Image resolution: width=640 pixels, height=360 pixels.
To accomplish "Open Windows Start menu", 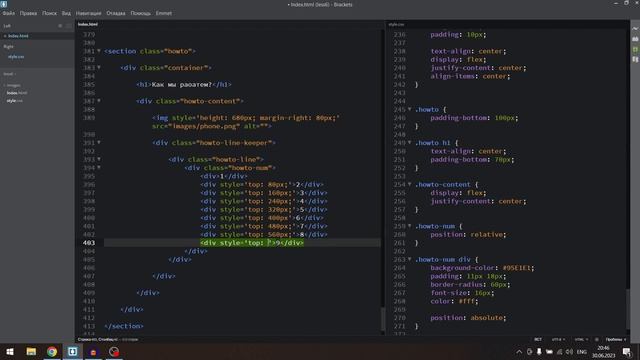I will pos(10,351).
